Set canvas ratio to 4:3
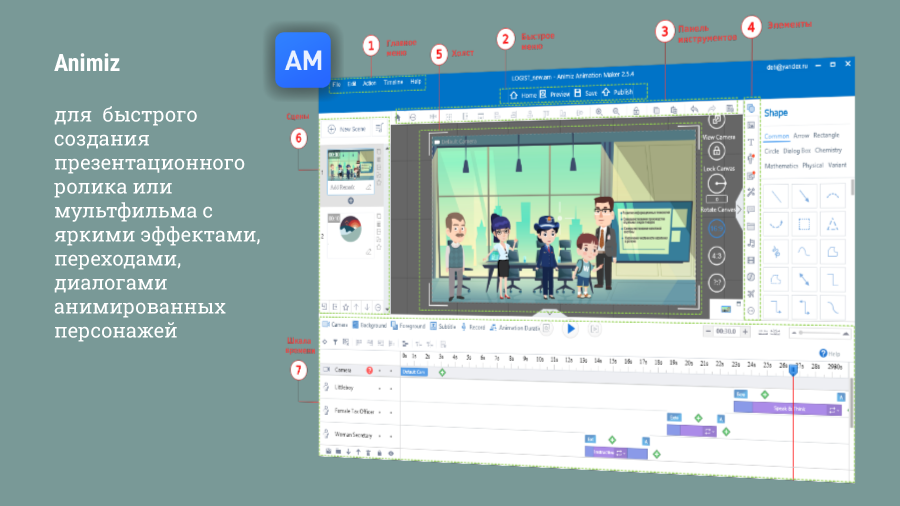Screen dimensions: 900x506 click(x=716, y=256)
